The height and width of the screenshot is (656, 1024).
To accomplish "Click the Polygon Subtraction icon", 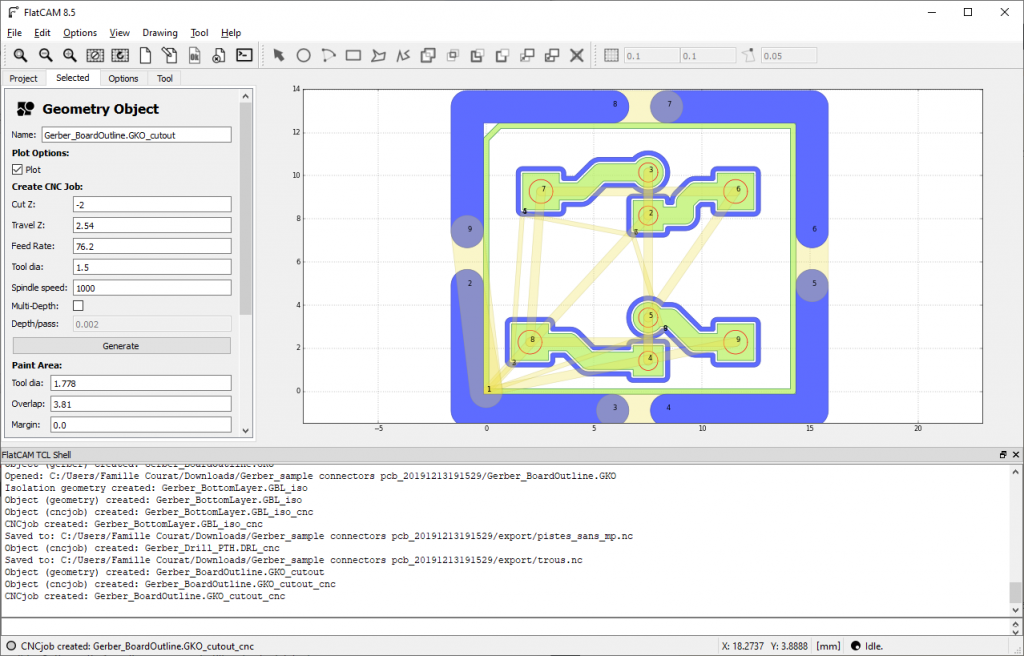I will (477, 56).
